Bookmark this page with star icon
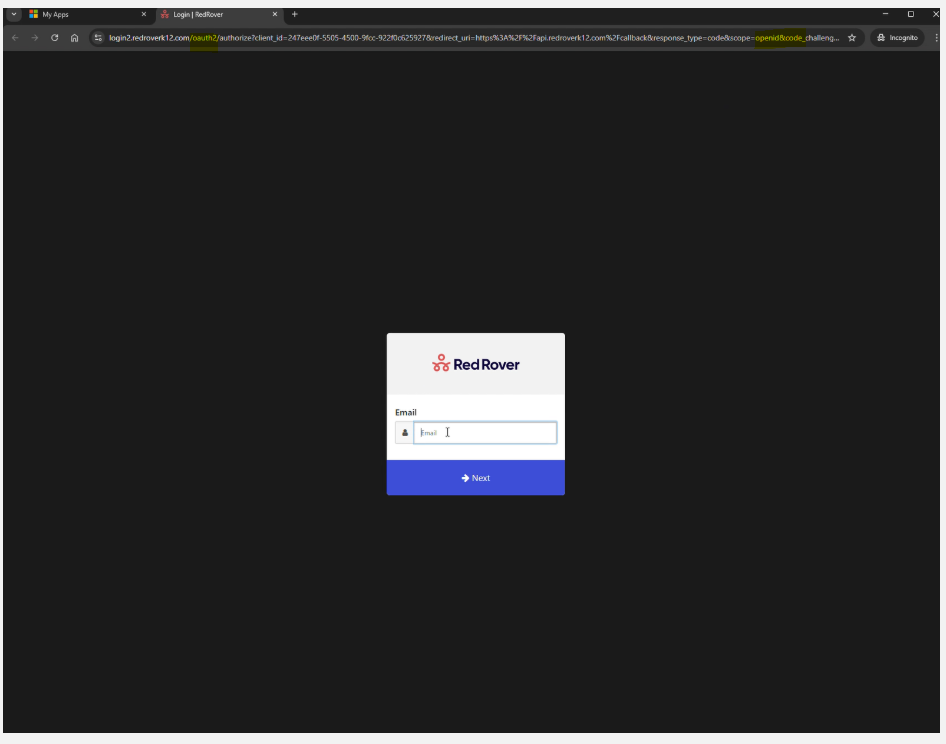 pyautogui.click(x=852, y=38)
